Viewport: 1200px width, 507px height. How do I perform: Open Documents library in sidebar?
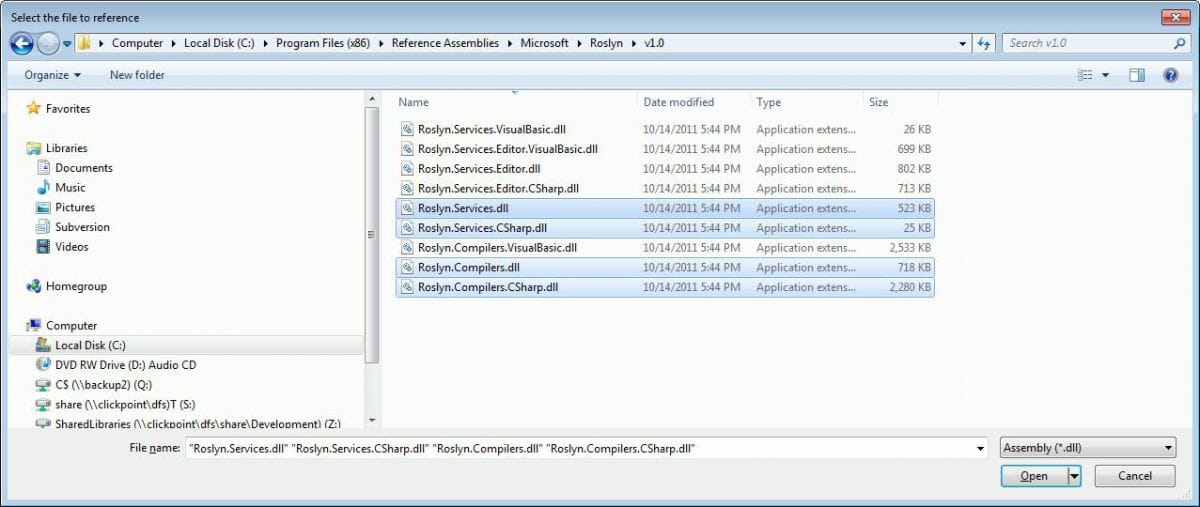click(x=84, y=168)
